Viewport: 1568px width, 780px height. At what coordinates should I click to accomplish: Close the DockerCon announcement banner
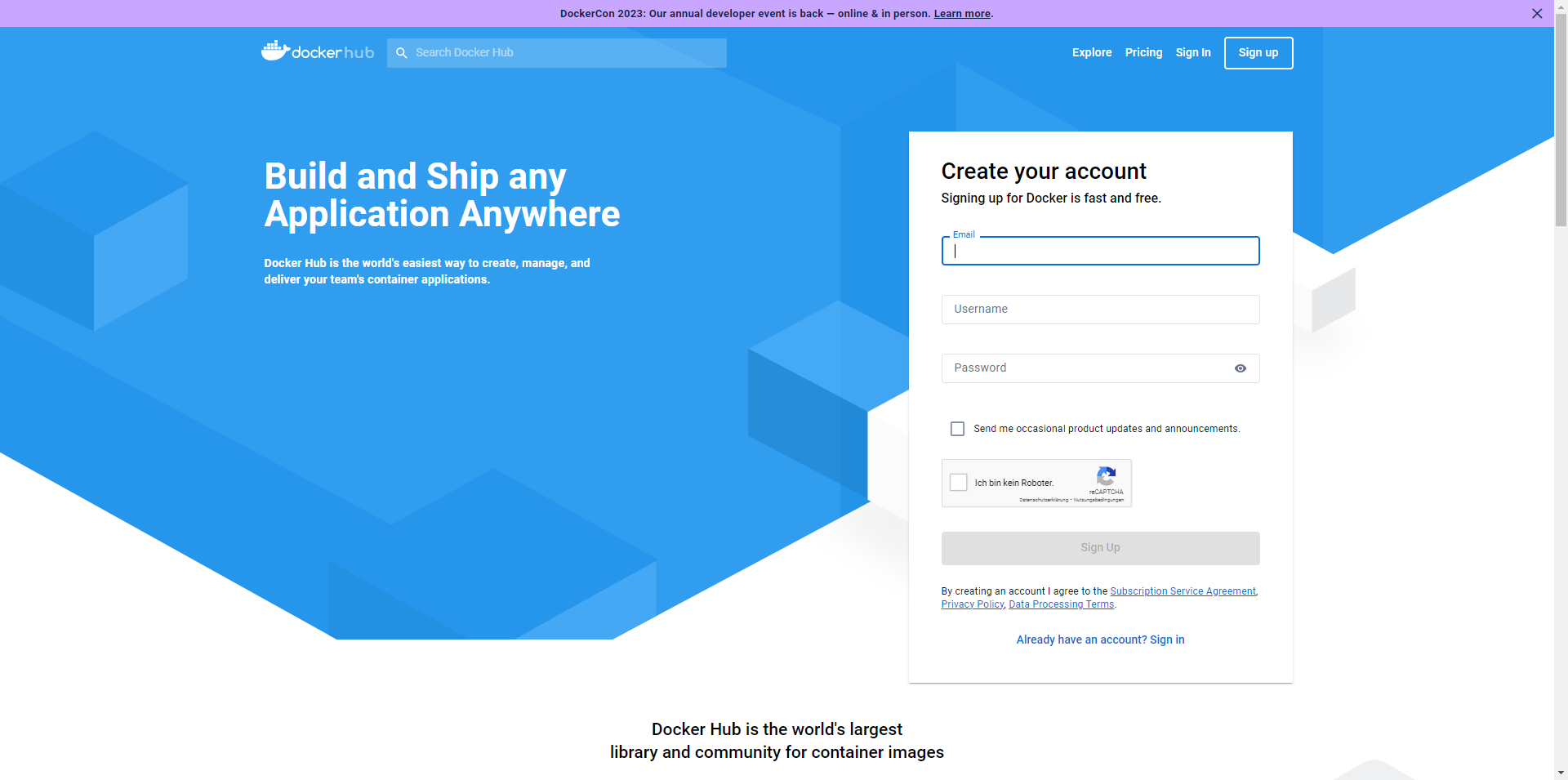pyautogui.click(x=1537, y=14)
